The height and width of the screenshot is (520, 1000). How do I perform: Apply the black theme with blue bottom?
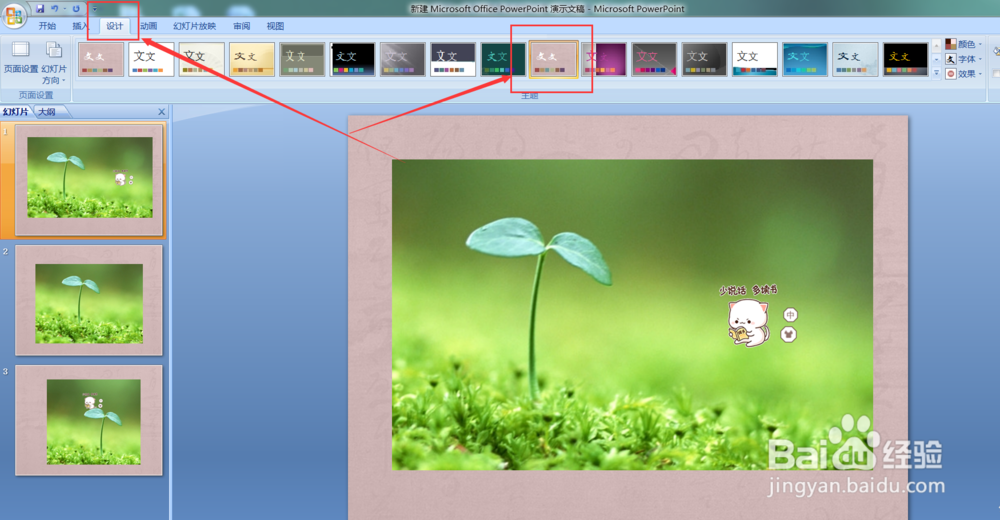(x=353, y=59)
